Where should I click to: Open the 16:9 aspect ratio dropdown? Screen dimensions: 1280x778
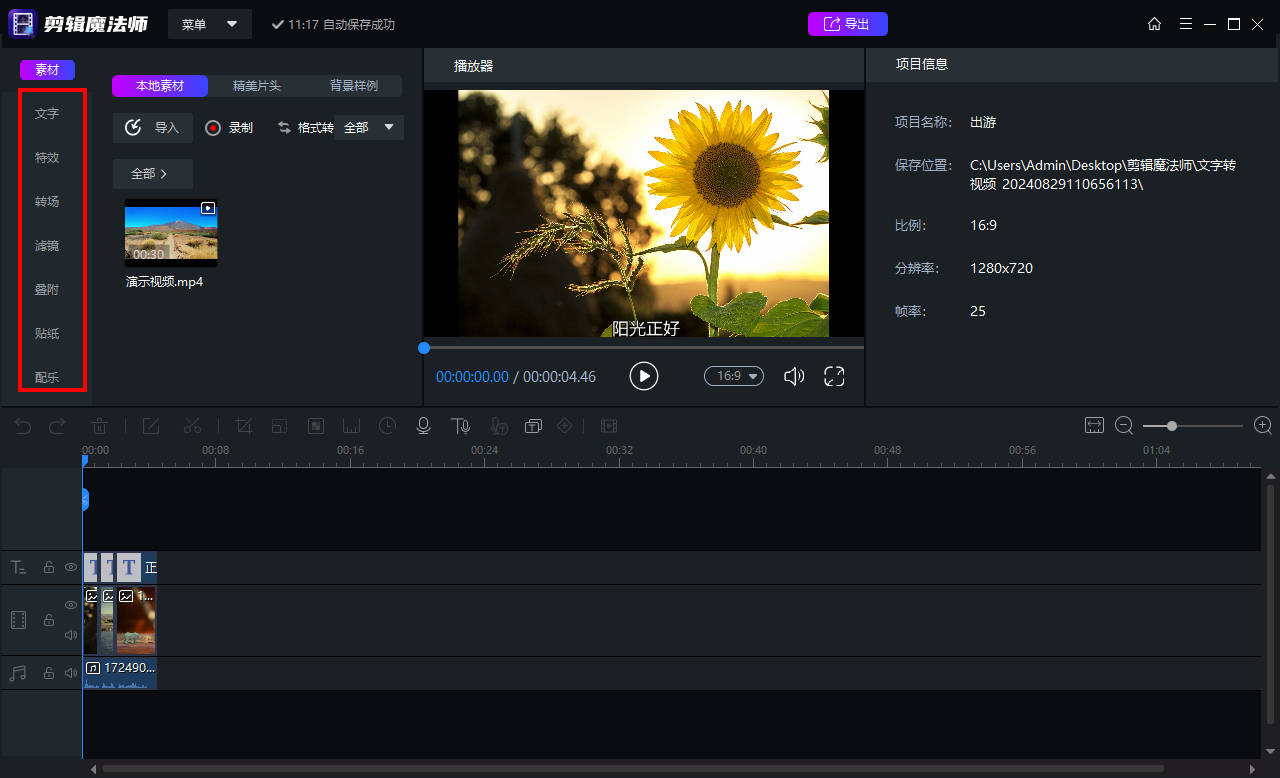click(734, 376)
